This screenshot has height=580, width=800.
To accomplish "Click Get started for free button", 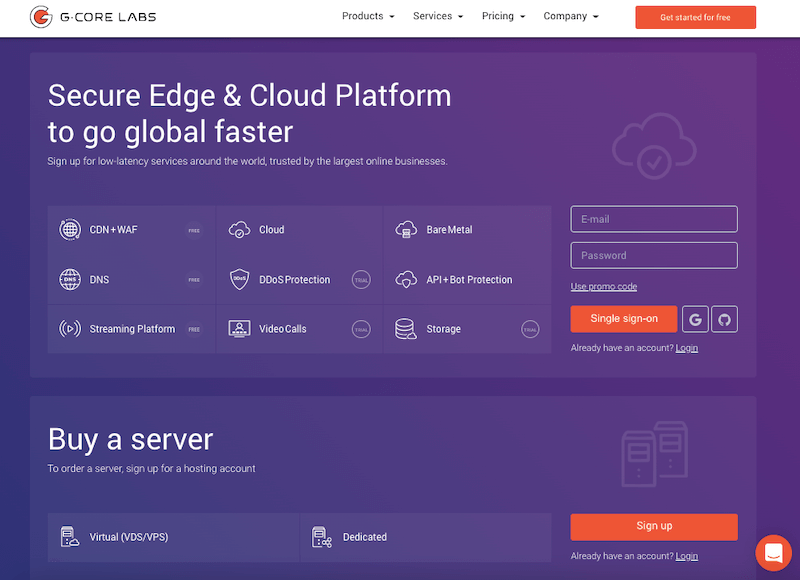I will (695, 17).
